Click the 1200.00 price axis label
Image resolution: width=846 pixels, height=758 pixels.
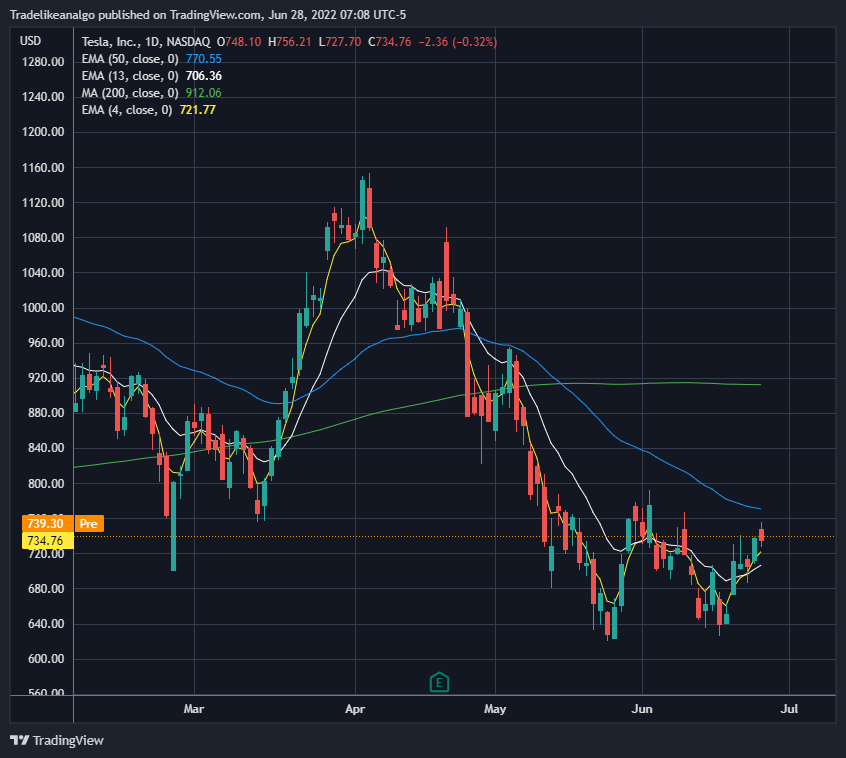43,132
